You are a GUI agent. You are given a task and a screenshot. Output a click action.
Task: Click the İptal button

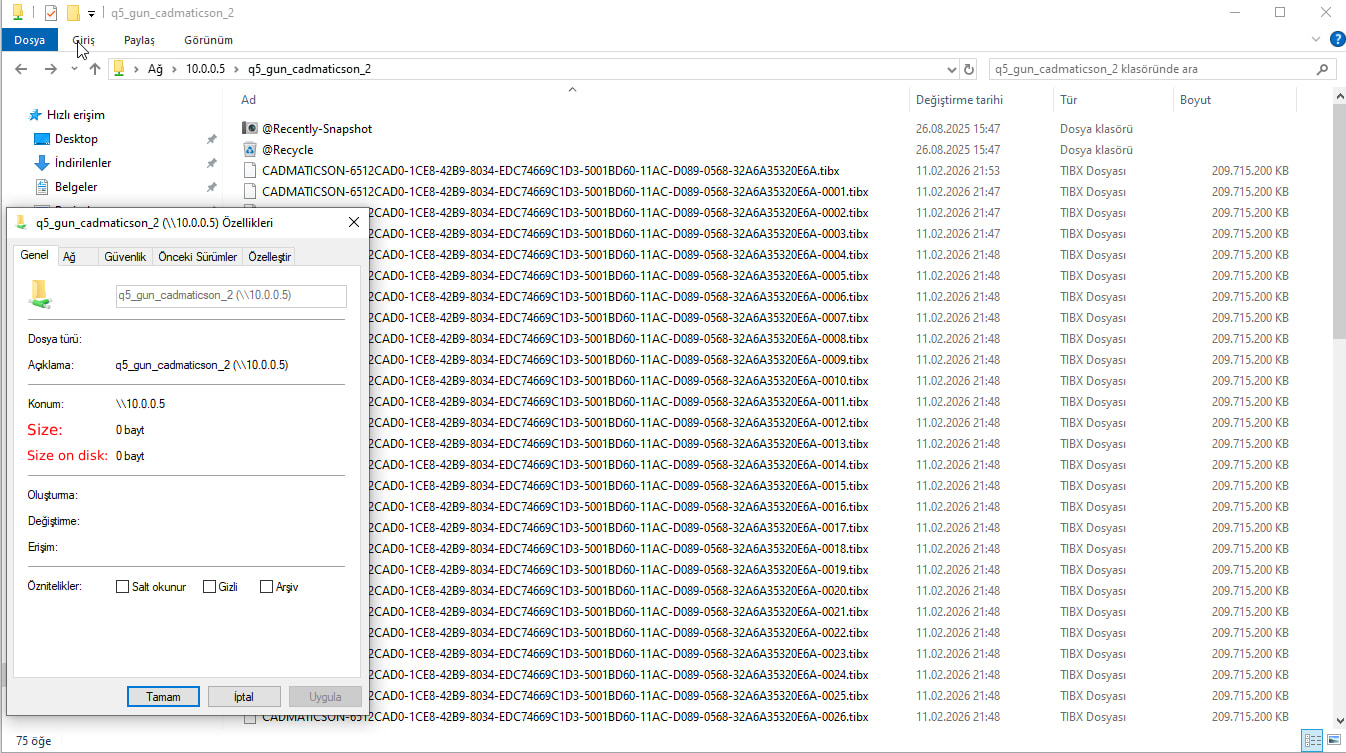point(243,697)
